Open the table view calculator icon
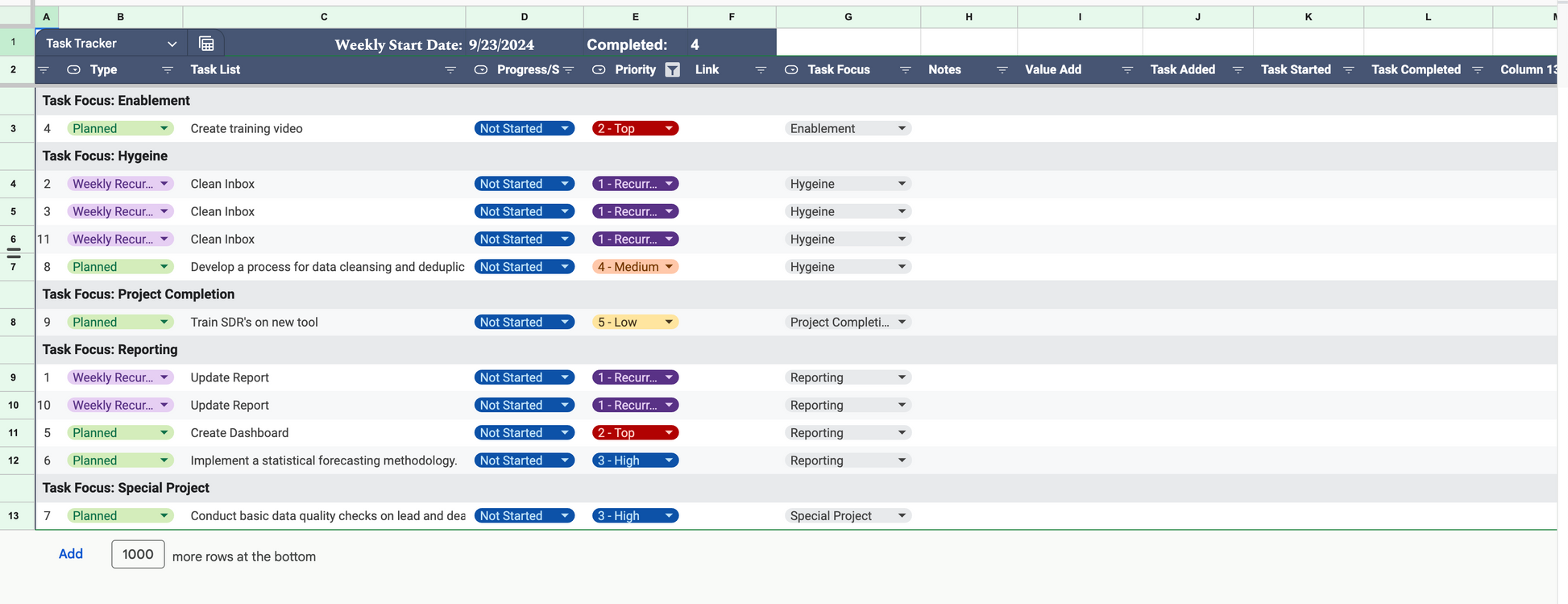Viewport: 1568px width, 604px height. (x=206, y=44)
